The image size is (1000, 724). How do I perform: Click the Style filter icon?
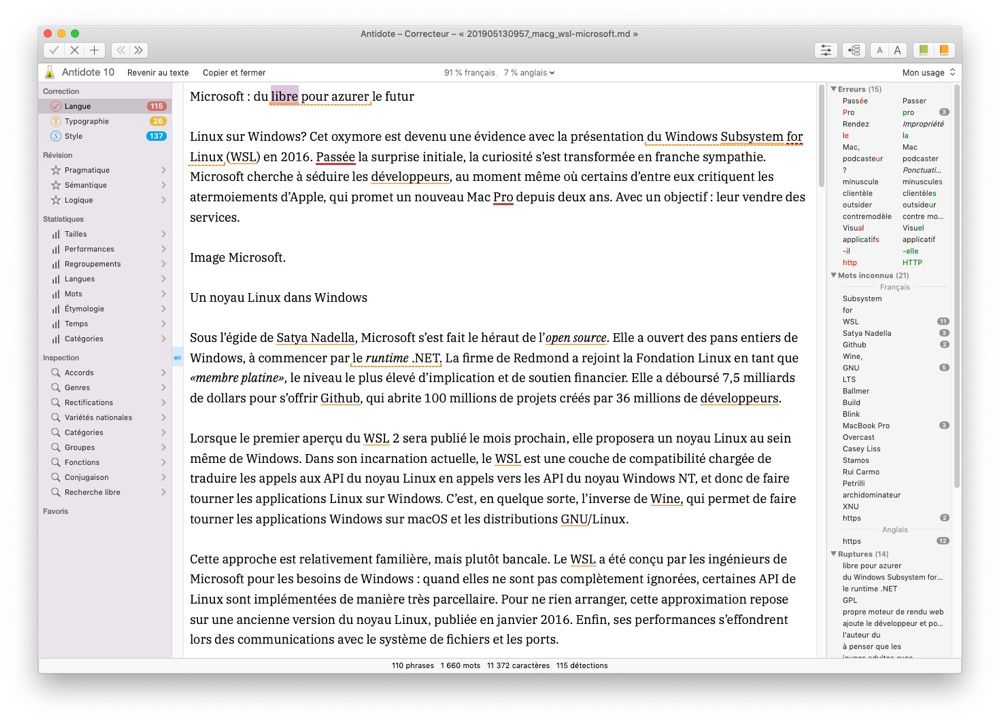55,136
